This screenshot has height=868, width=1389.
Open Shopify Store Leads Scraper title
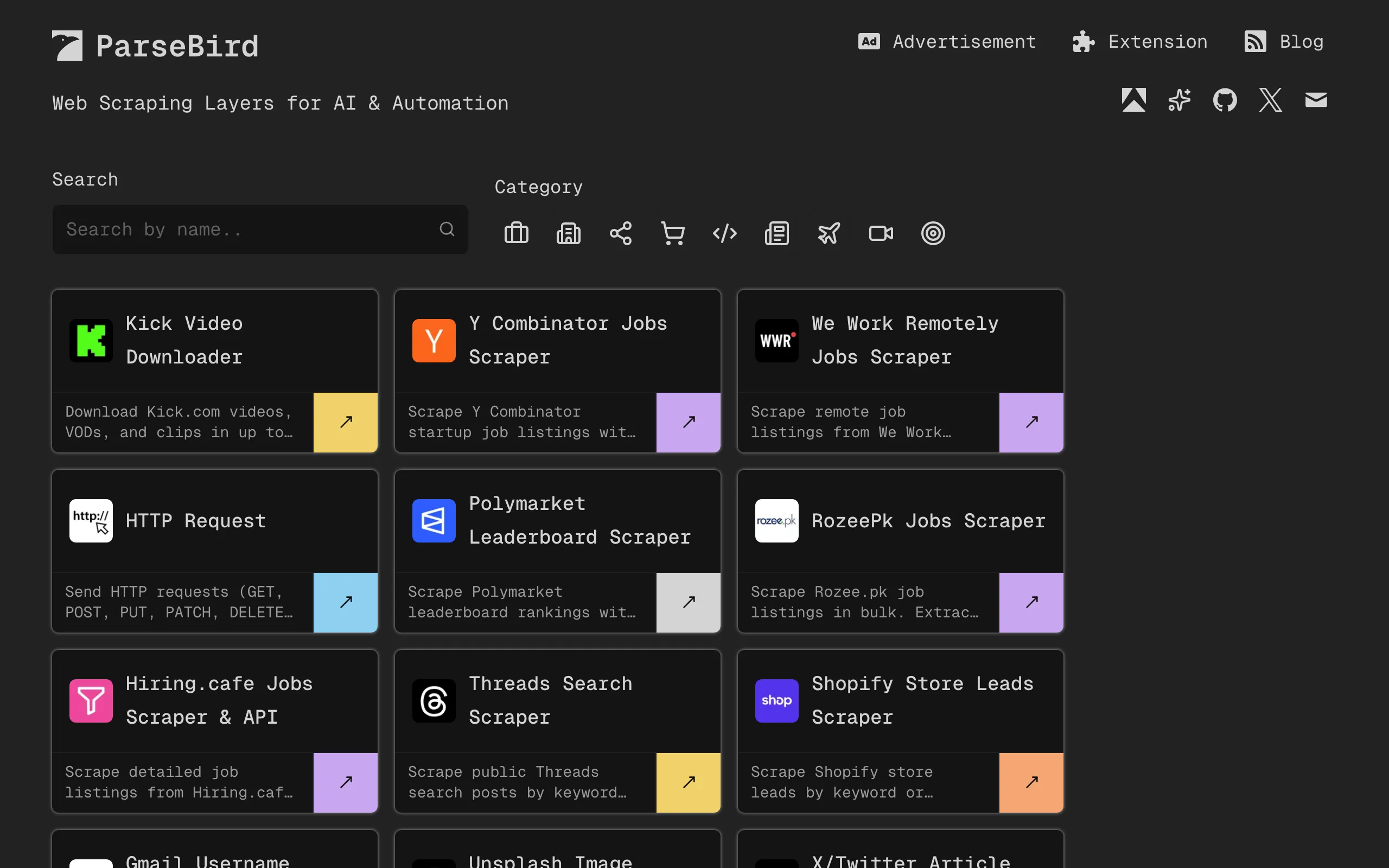click(x=922, y=700)
